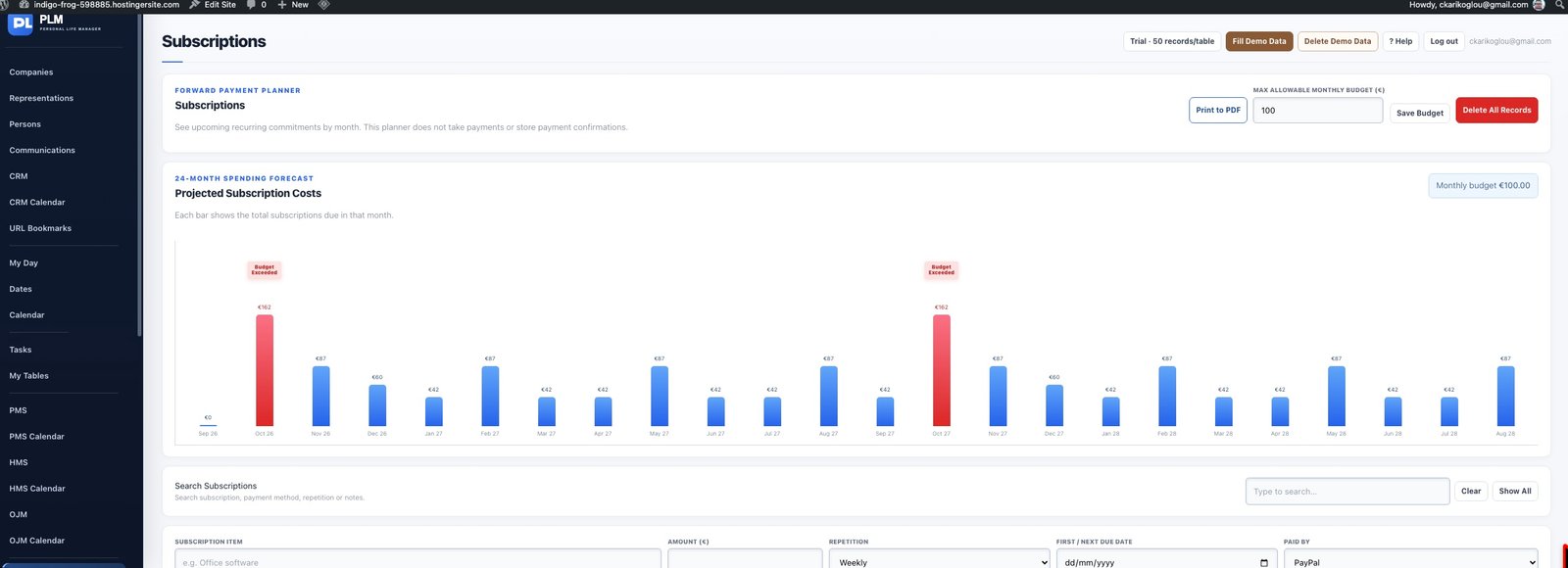Click Delete Demo Data button
1568x568 pixels.
click(x=1338, y=41)
